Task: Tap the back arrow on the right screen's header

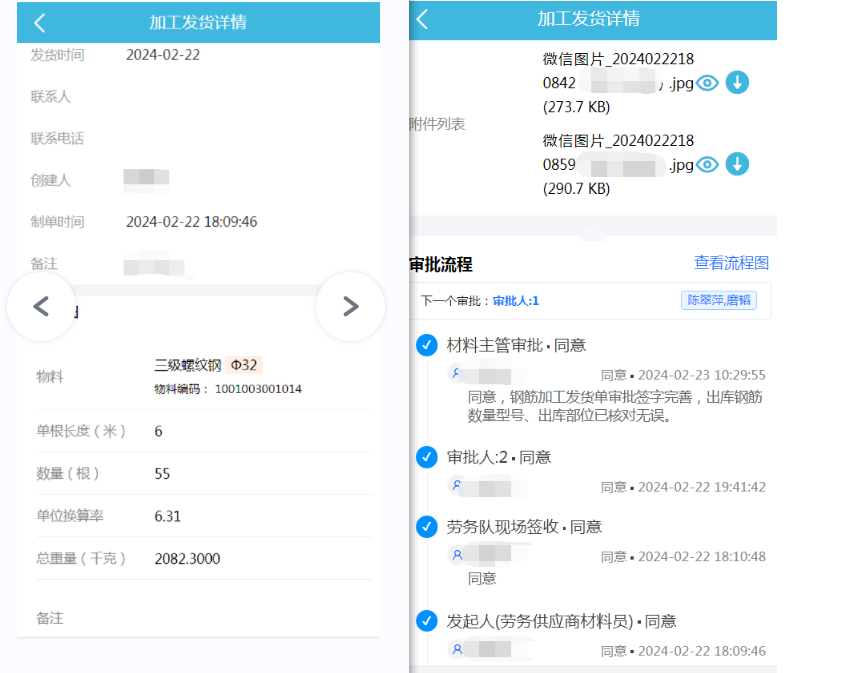Action: [423, 19]
